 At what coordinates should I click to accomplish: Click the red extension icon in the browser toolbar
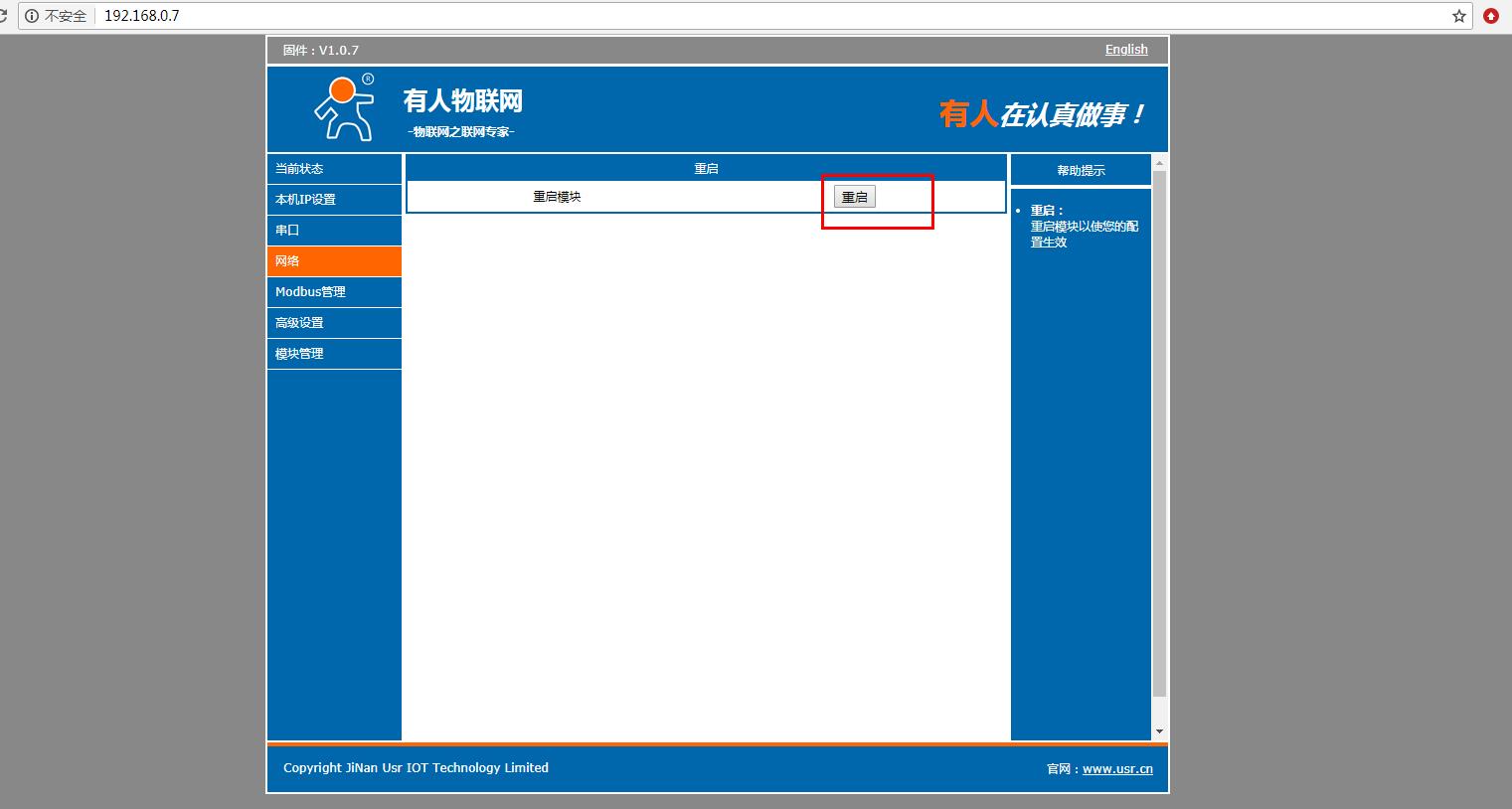[x=1491, y=16]
